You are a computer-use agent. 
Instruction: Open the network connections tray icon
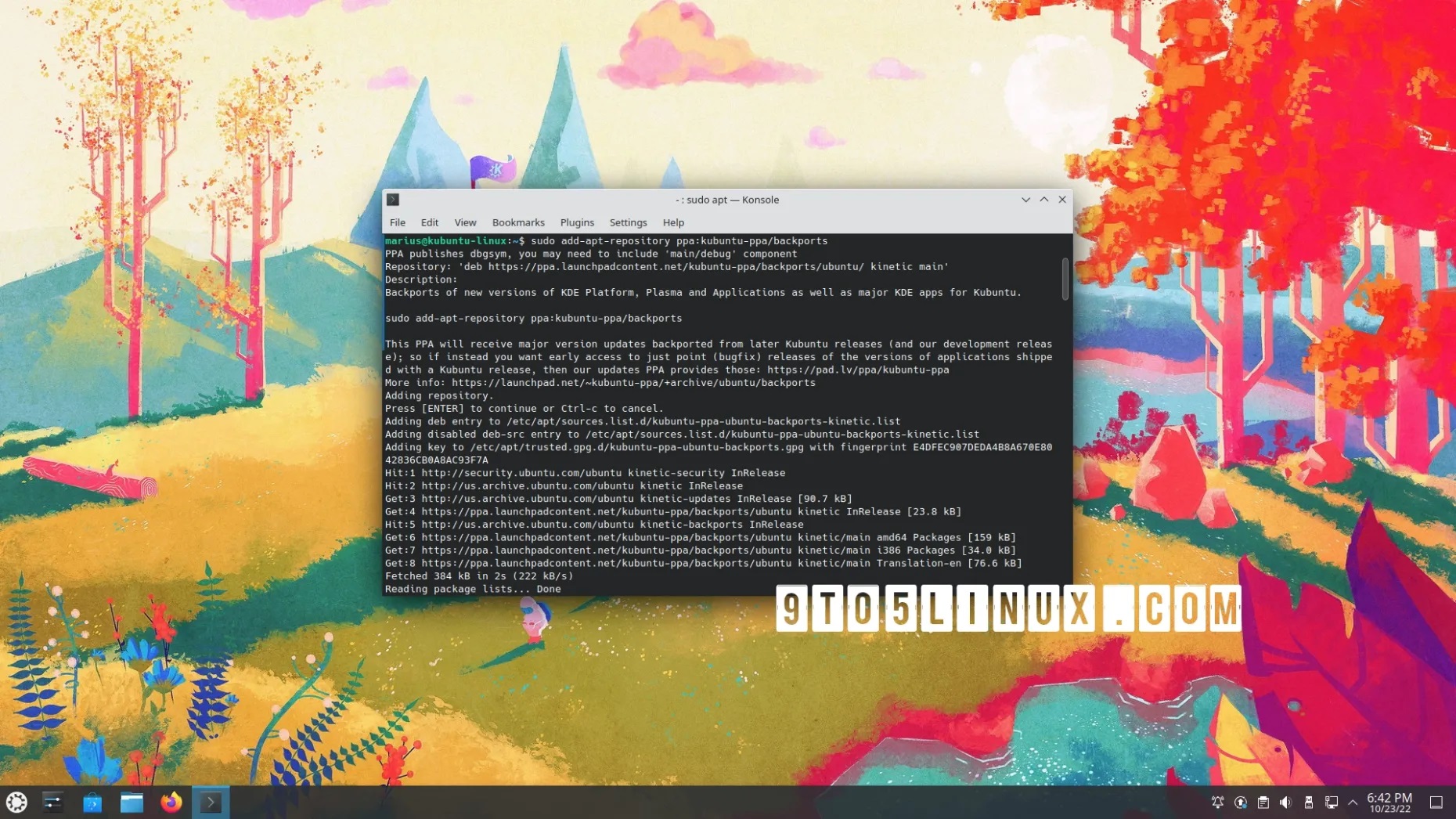[1331, 803]
